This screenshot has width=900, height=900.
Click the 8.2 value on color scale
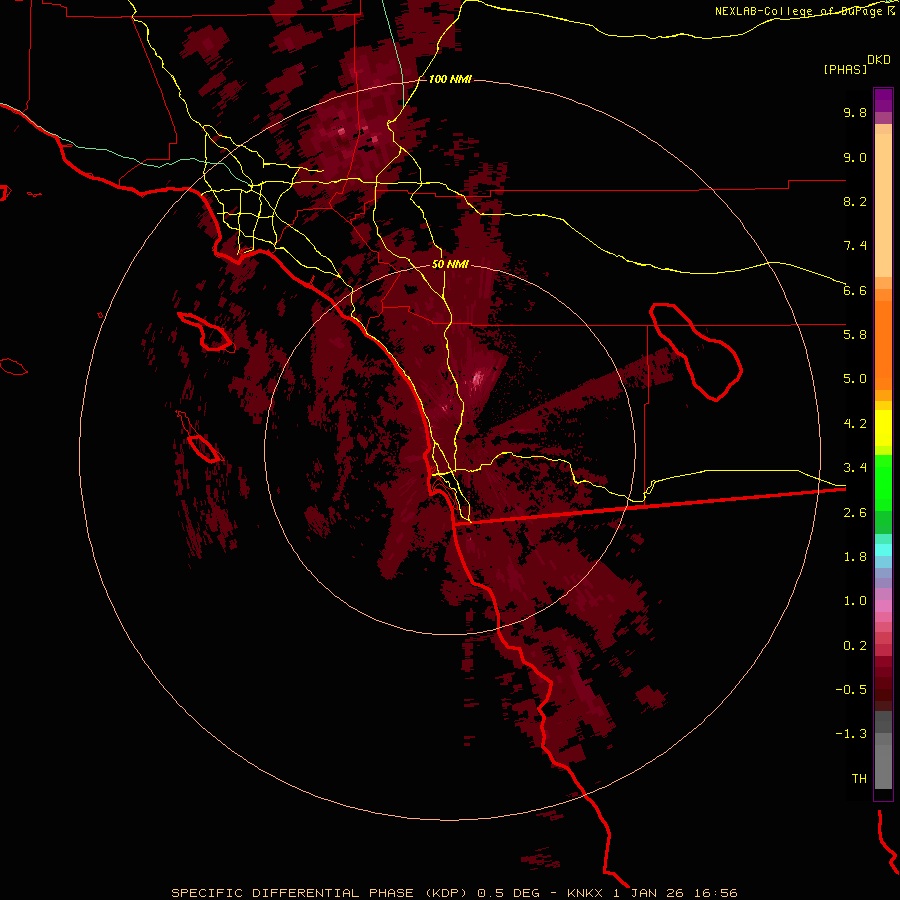855,201
